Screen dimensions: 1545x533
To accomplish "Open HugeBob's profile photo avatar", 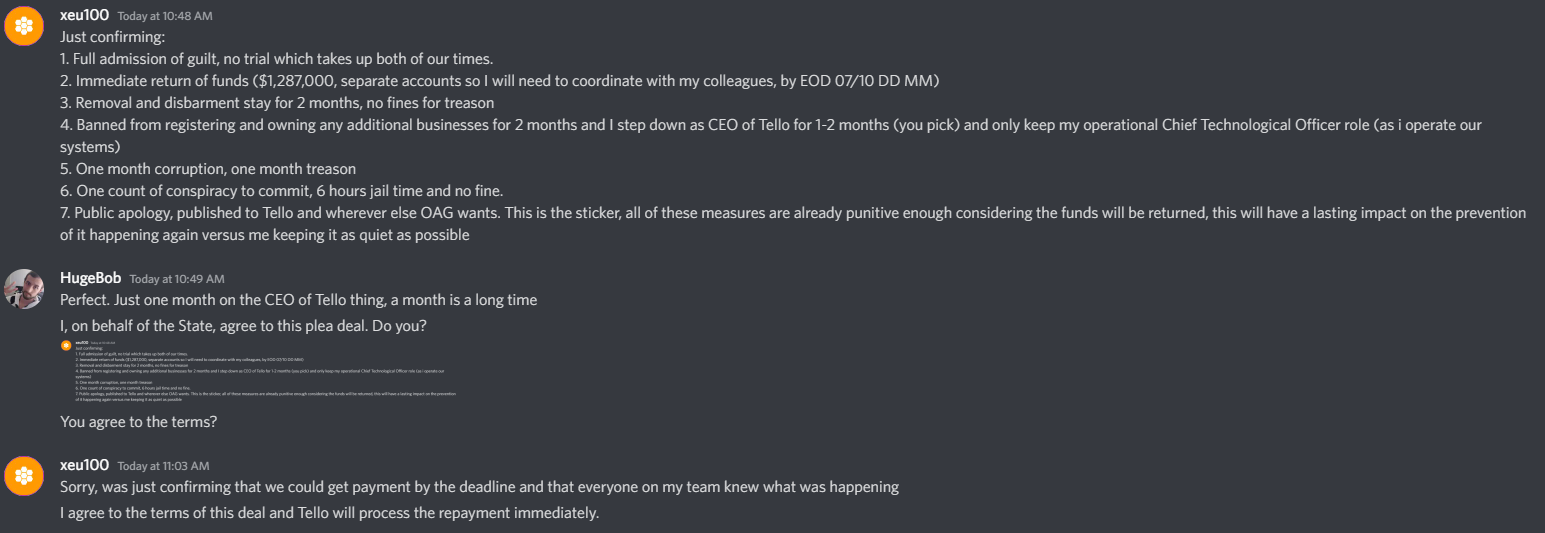I will tap(24, 288).
